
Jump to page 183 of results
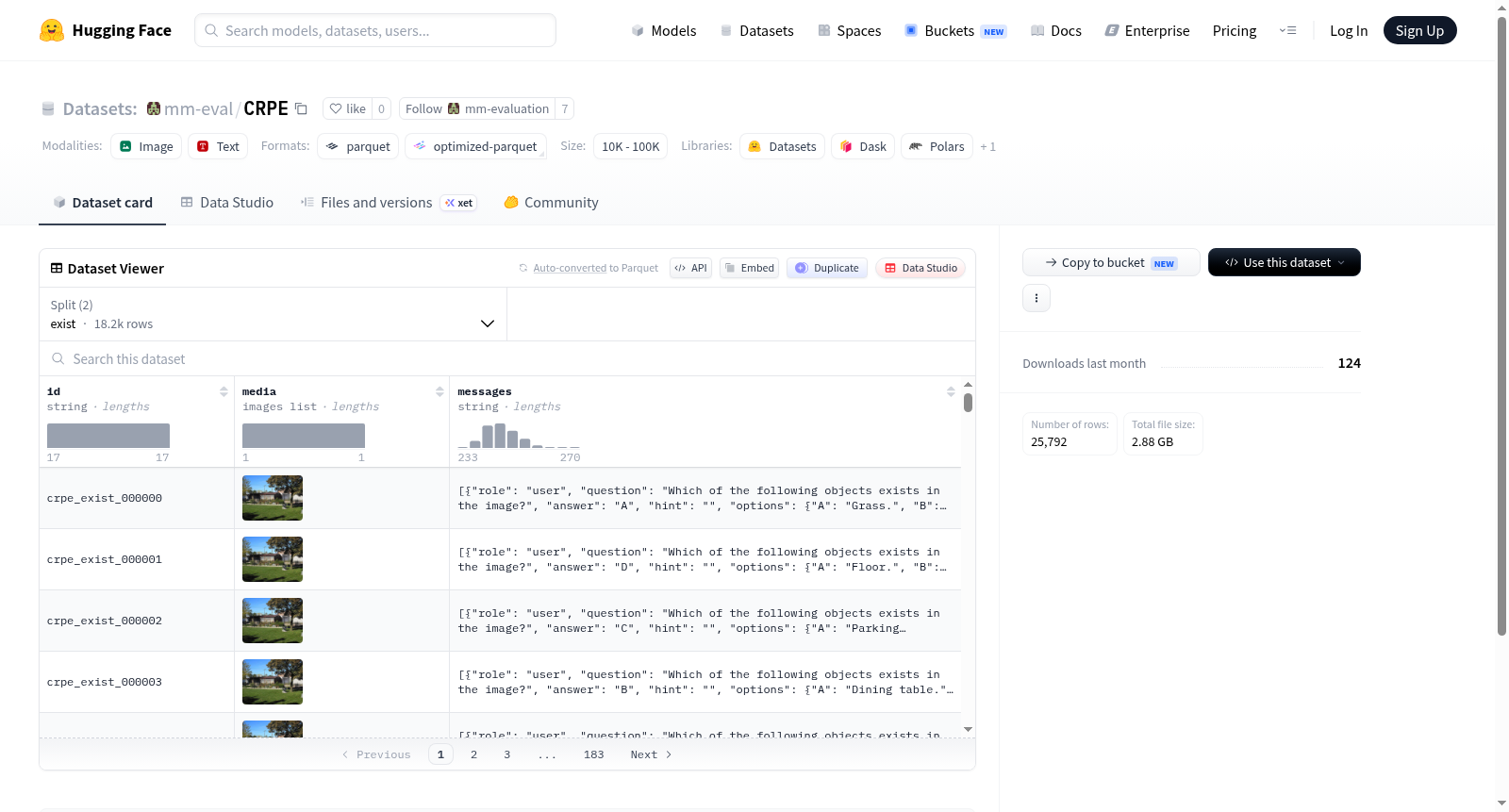pos(593,754)
